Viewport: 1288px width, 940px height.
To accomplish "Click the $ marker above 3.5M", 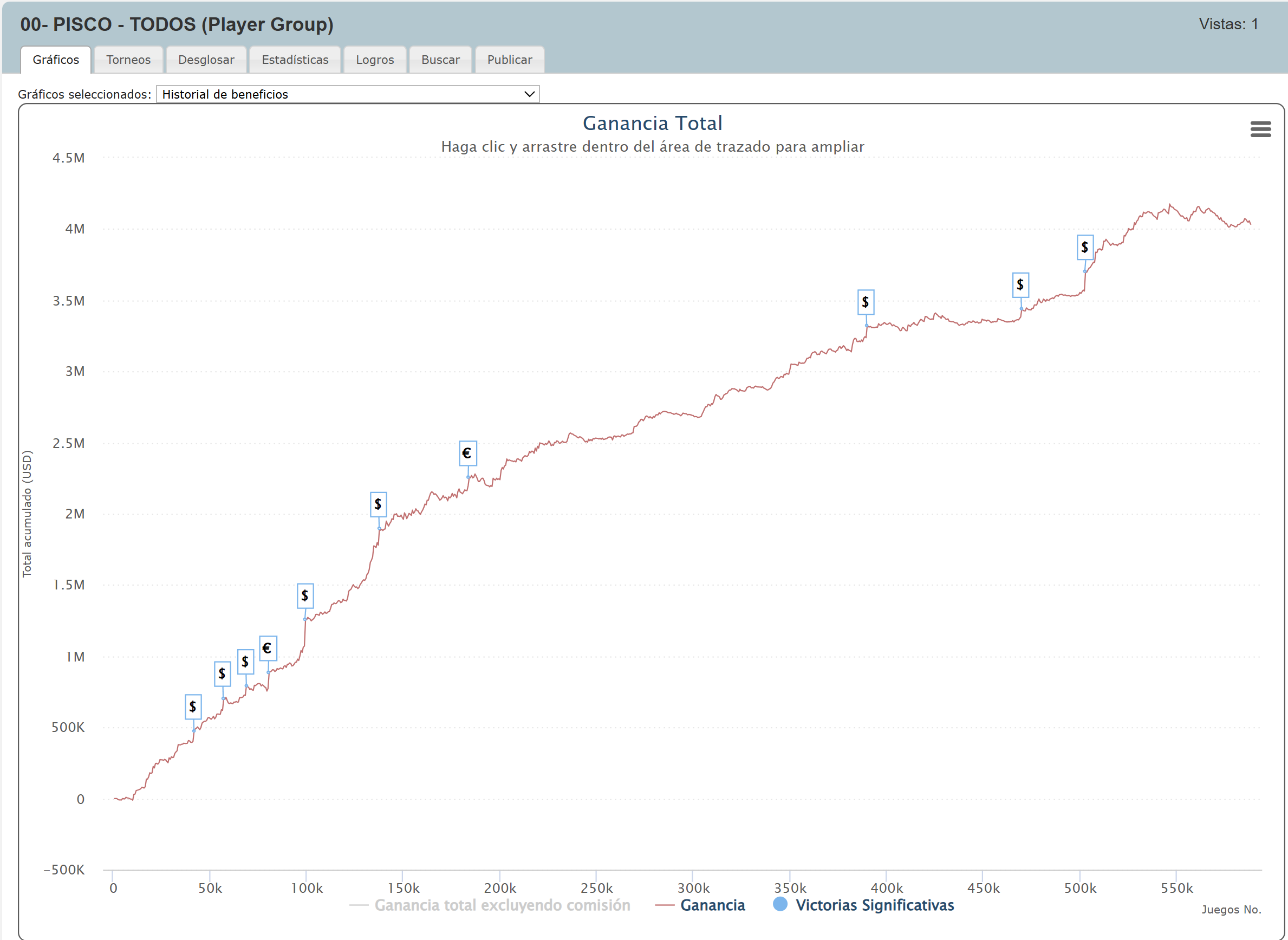I will click(x=866, y=302).
